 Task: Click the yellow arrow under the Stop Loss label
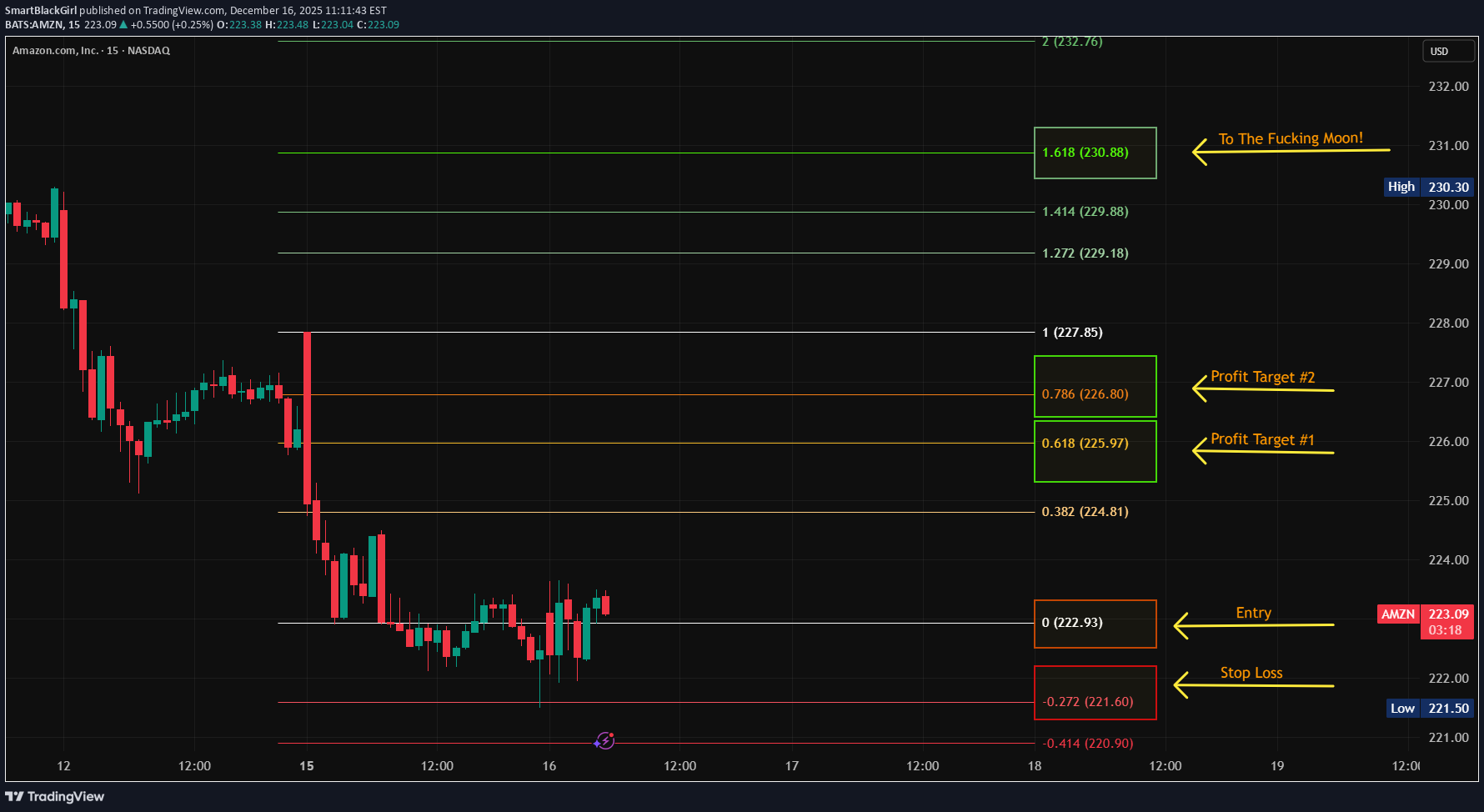tap(1253, 685)
